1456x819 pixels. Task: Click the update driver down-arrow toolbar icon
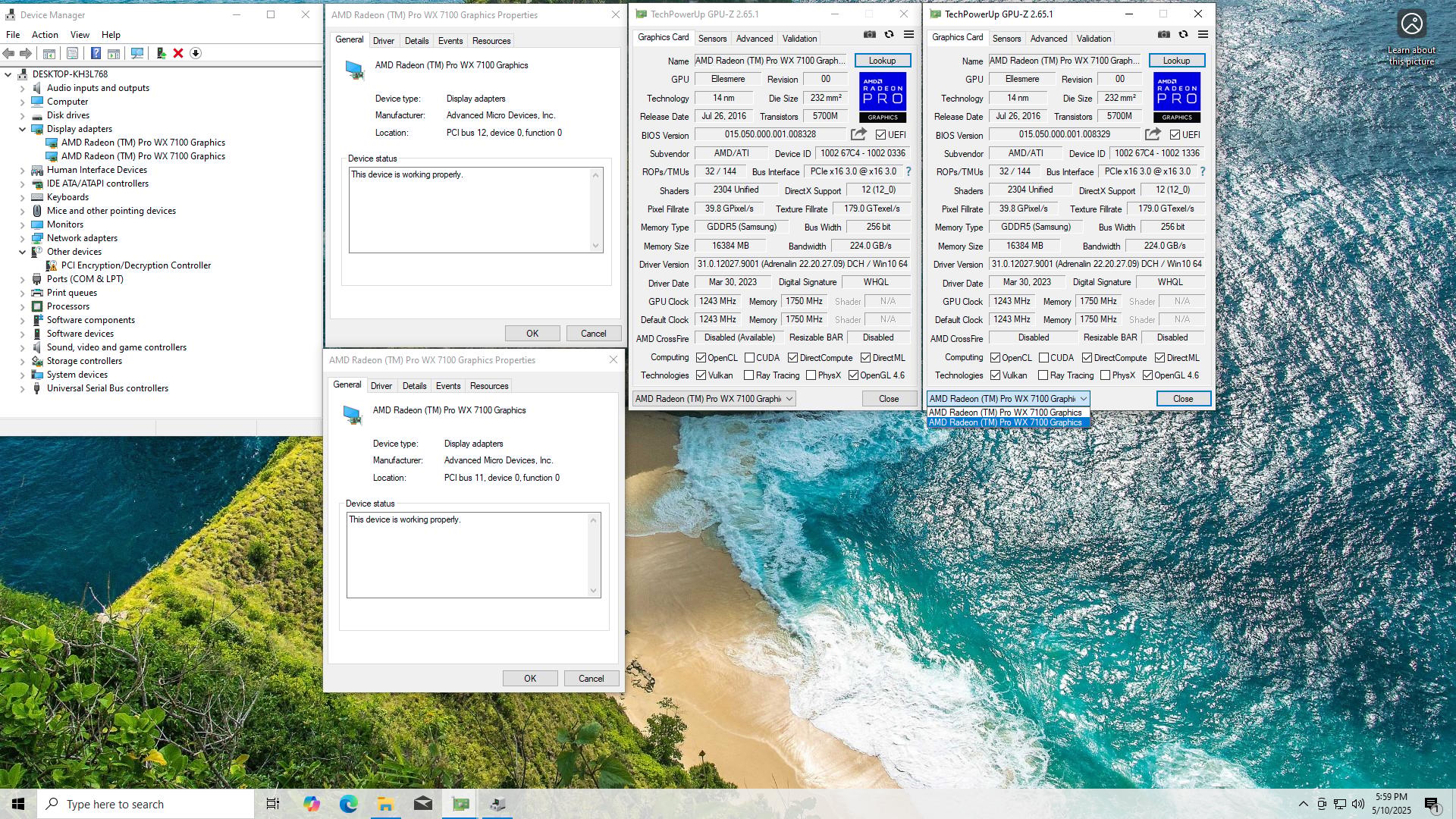click(x=196, y=53)
